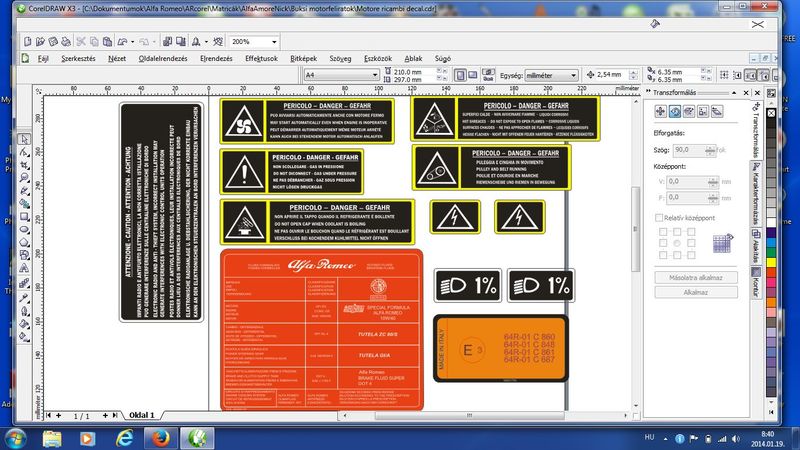Open the Scale and Mirror transform tab

689,111
